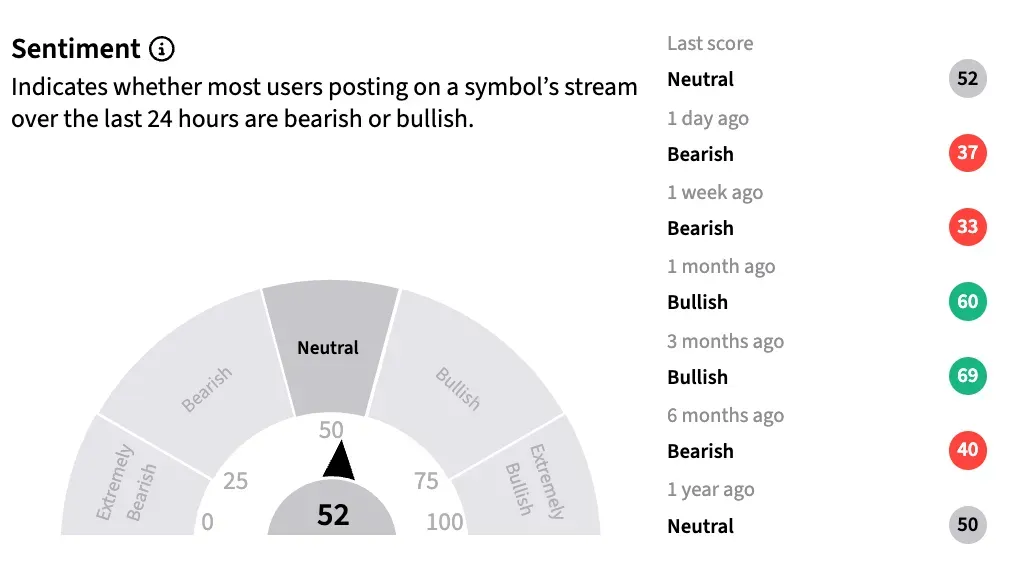
Task: Click the gray 52 last score badge
Action: 967,78
